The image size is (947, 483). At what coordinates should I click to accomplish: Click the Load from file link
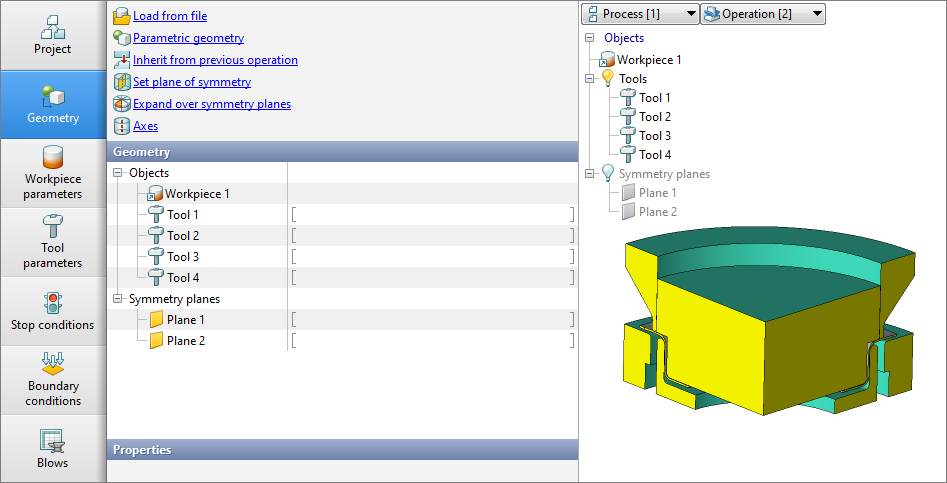pos(170,16)
